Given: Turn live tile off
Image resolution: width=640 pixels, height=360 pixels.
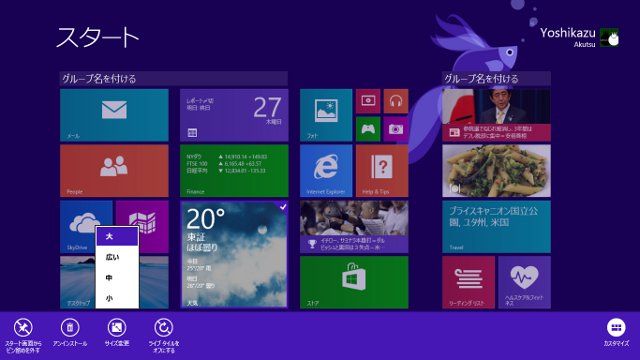Looking at the screenshot, I should [x=164, y=336].
